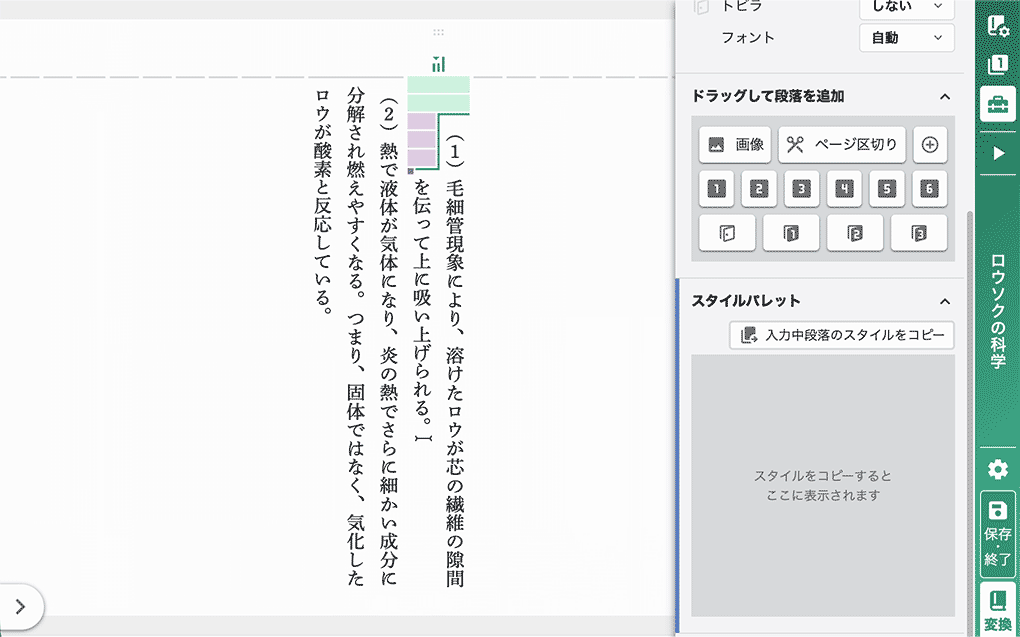Click the title page level 2 icon

(x=855, y=233)
